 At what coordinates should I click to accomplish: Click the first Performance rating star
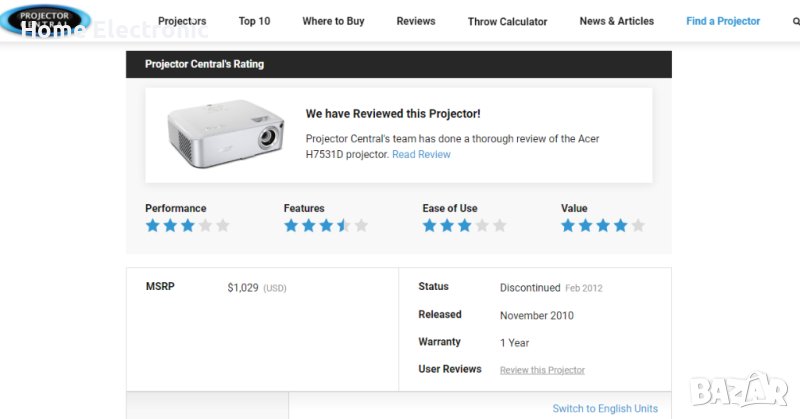(153, 226)
